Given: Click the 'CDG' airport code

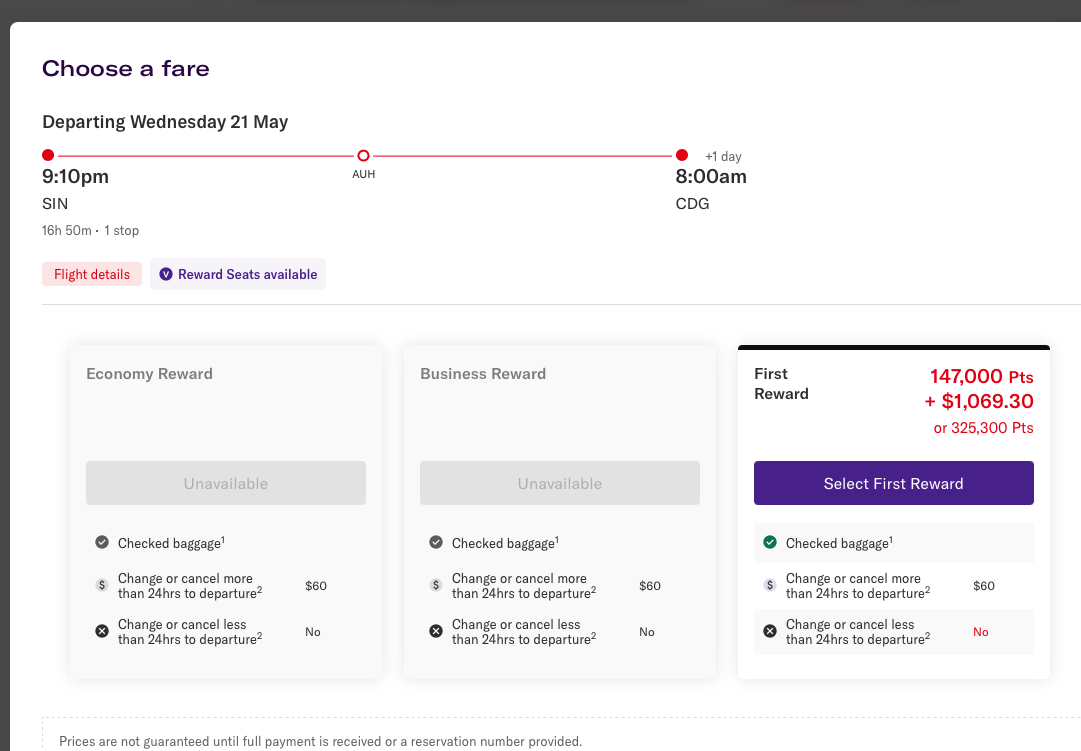Looking at the screenshot, I should click(x=692, y=204).
